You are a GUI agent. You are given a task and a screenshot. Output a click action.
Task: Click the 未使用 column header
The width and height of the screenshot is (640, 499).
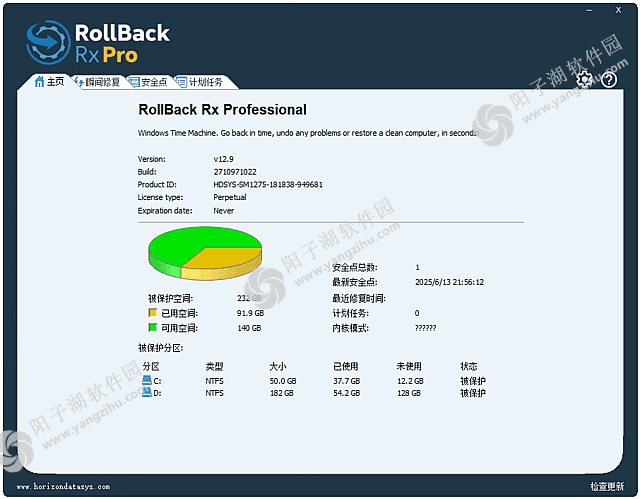tap(409, 366)
